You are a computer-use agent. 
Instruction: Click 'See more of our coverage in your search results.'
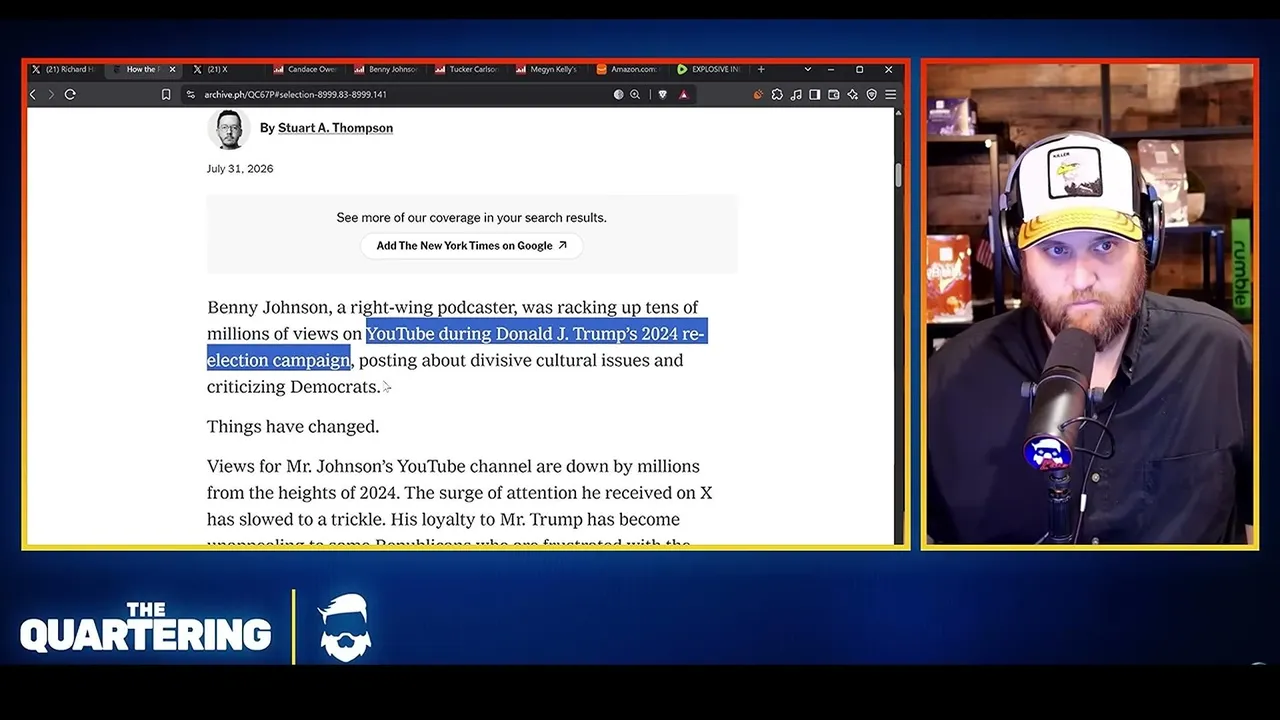pyautogui.click(x=471, y=217)
